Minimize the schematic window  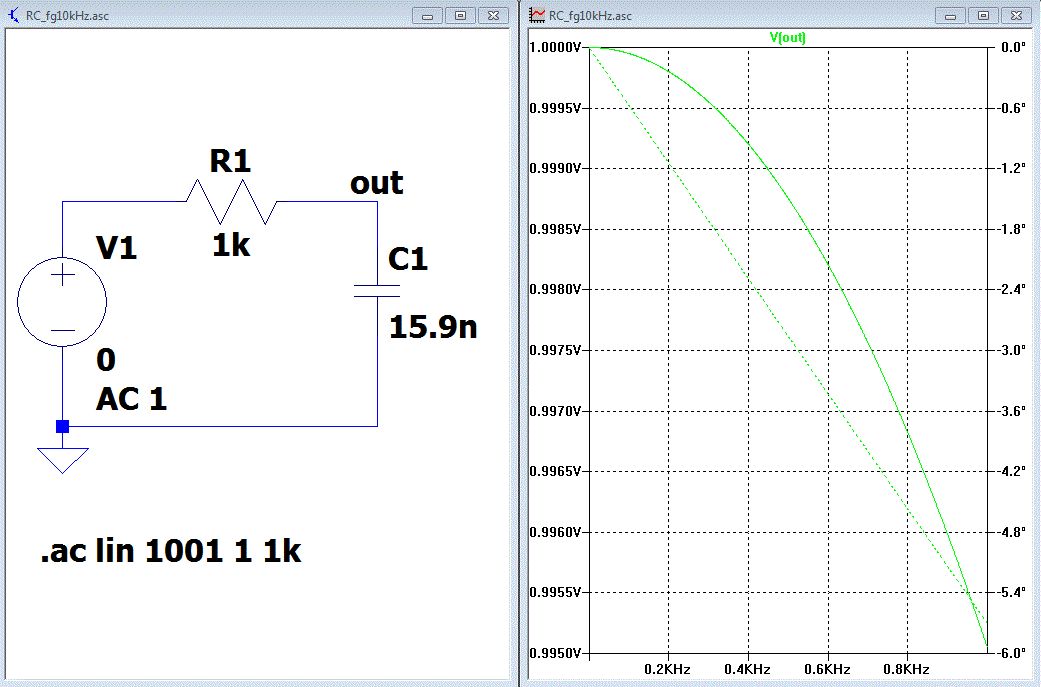click(428, 15)
